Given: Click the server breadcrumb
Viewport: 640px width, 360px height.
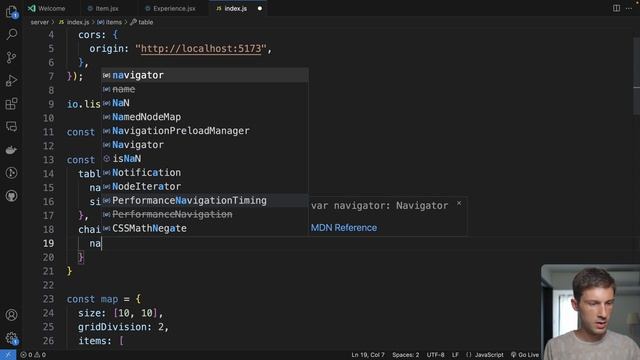Looking at the screenshot, I should (x=40, y=22).
